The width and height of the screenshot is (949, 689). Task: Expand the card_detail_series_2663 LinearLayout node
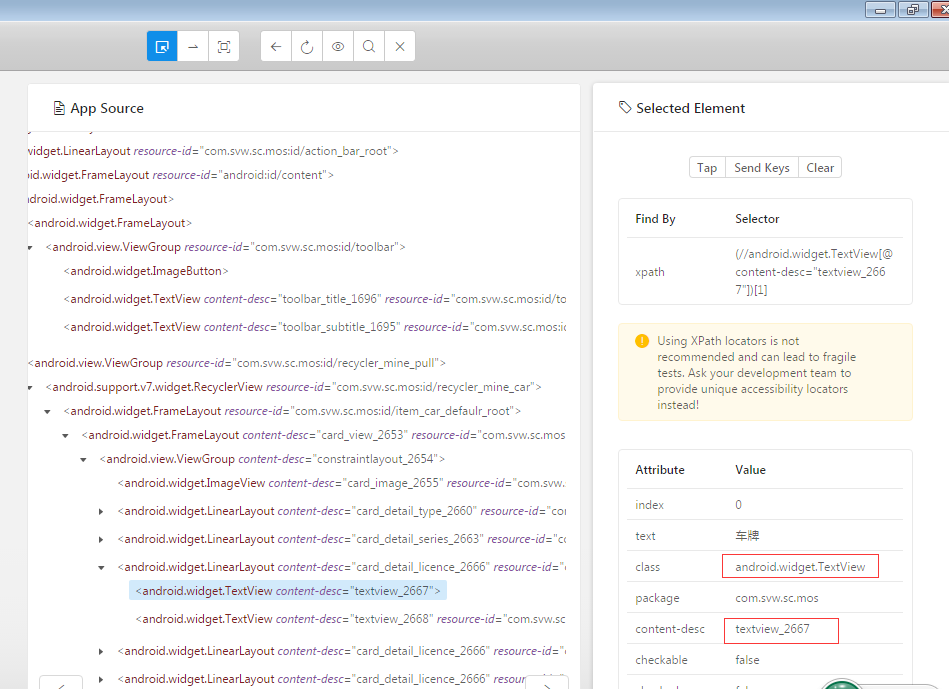point(101,539)
